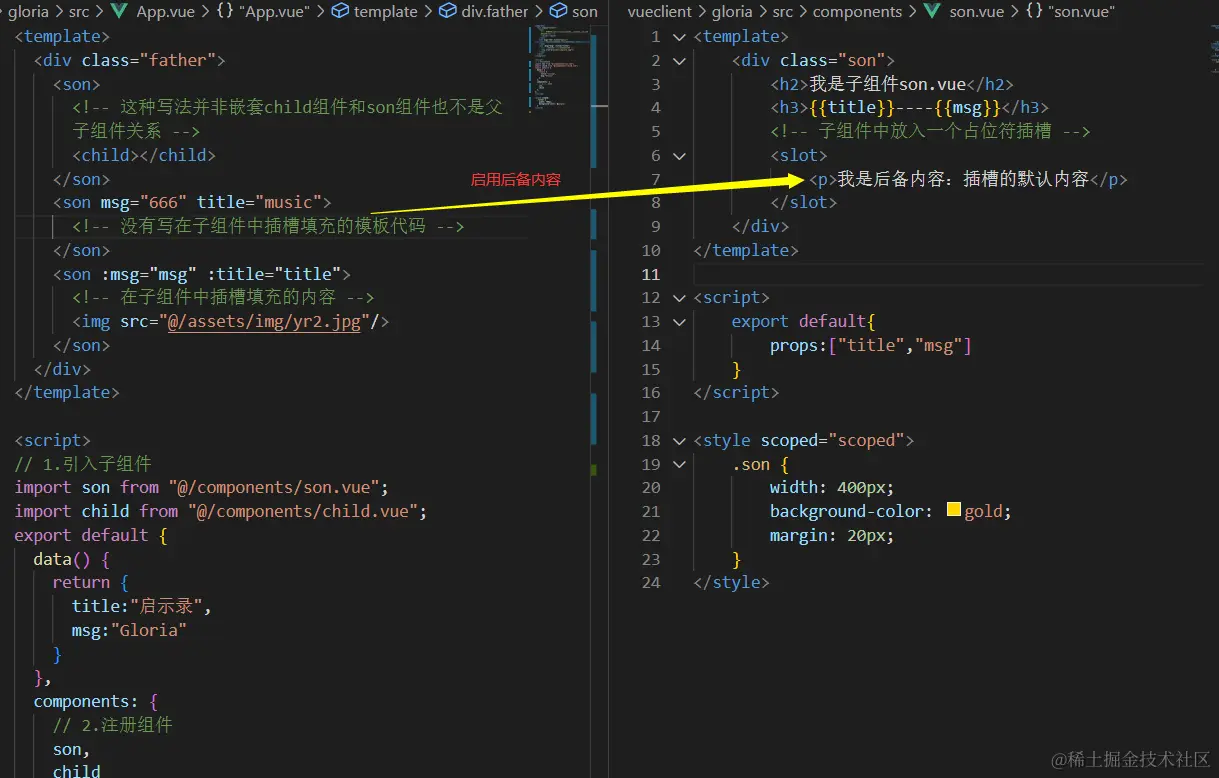Select the div.father symbol in breadcrumb
Image resolution: width=1219 pixels, height=778 pixels.
tap(484, 12)
